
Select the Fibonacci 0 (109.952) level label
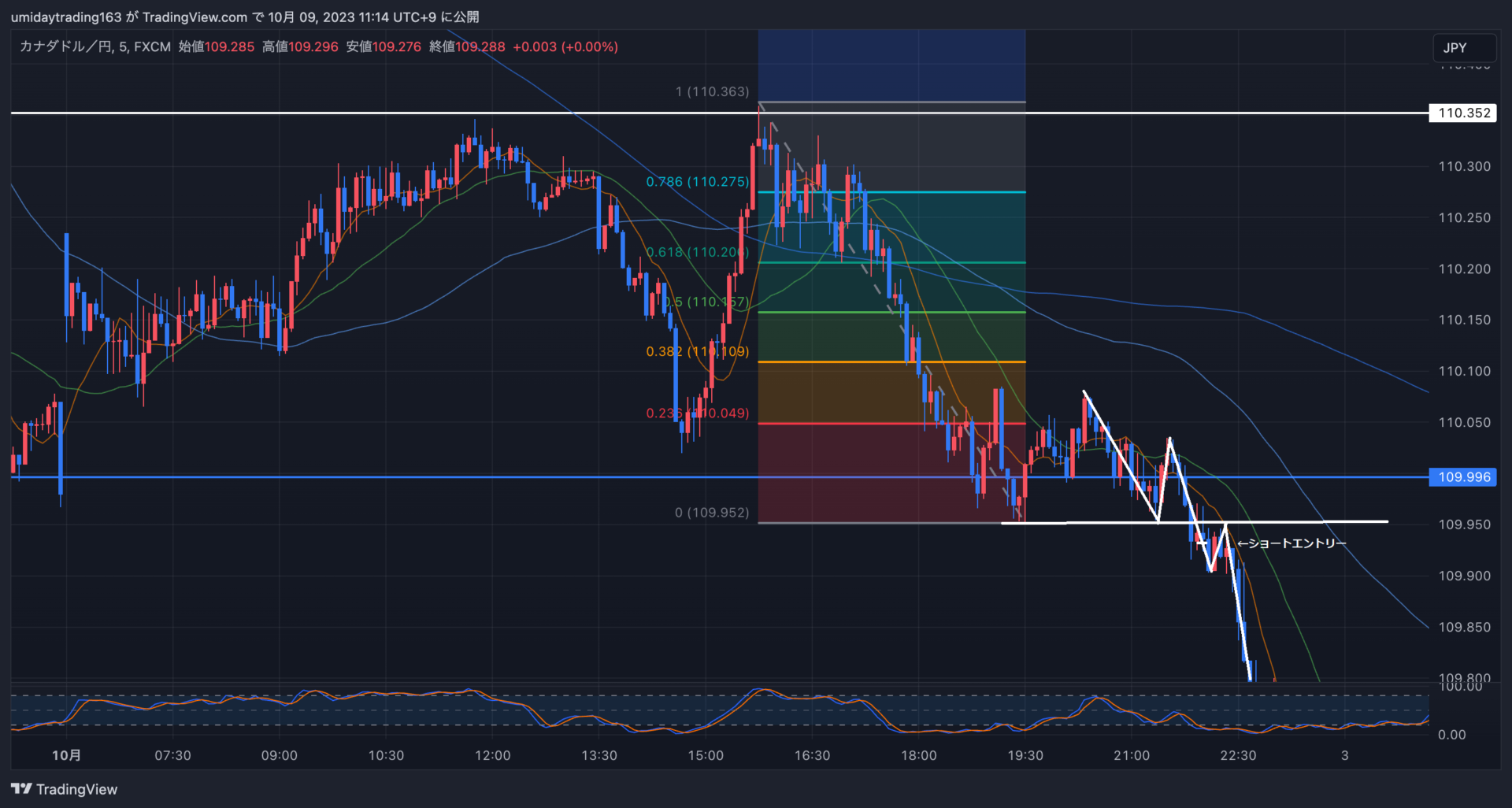(x=711, y=513)
